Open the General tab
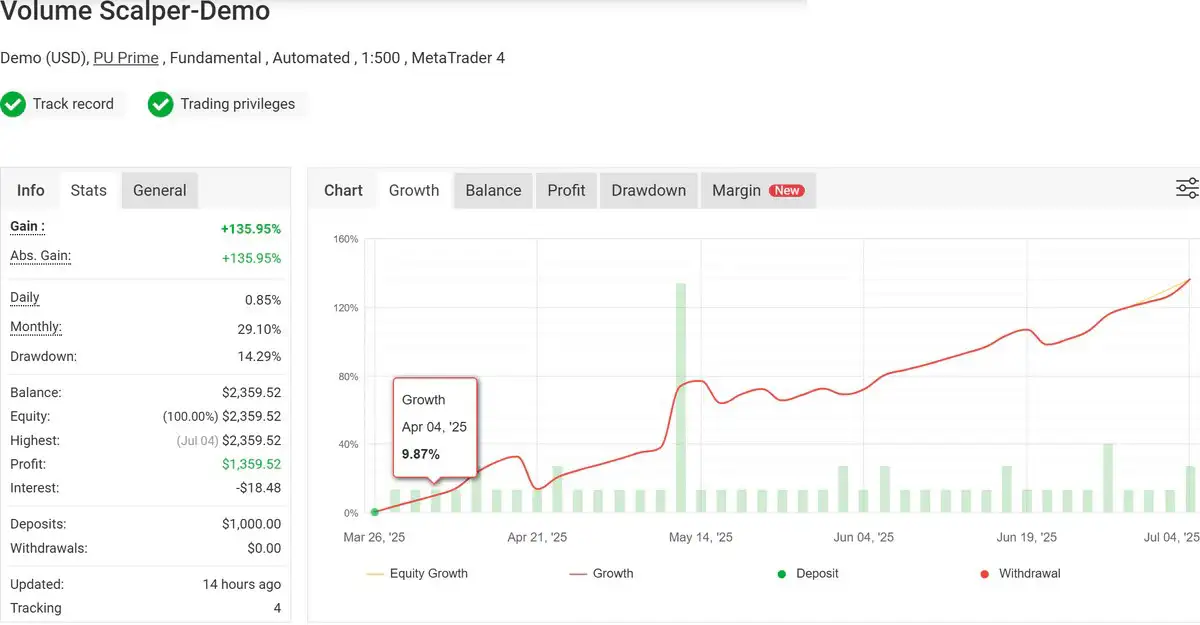The width and height of the screenshot is (1200, 625). click(x=160, y=190)
